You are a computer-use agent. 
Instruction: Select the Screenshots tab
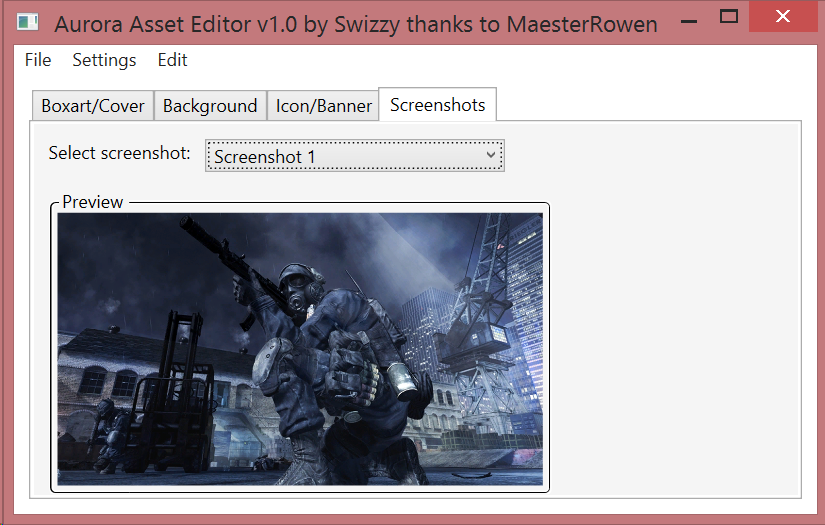click(x=437, y=105)
